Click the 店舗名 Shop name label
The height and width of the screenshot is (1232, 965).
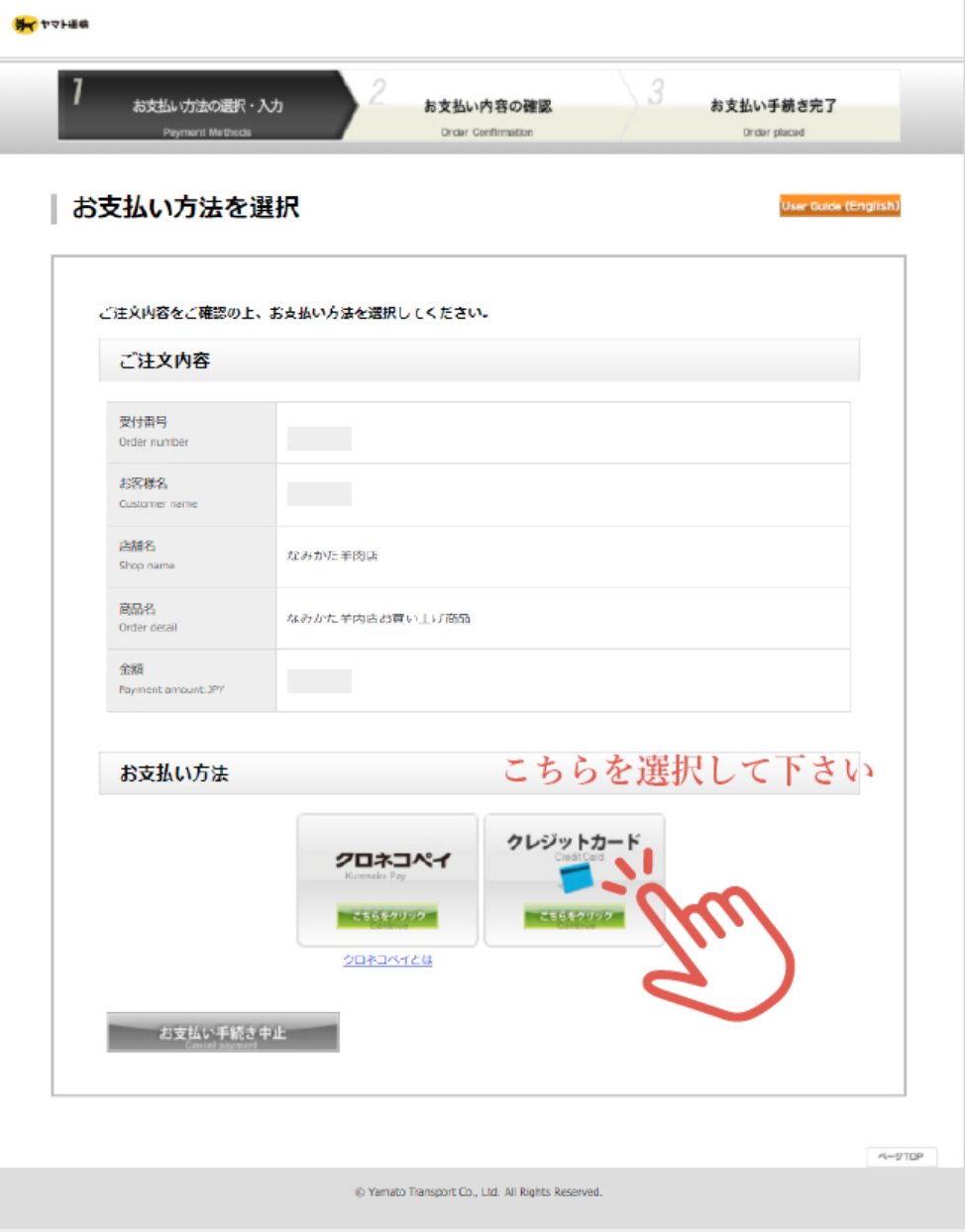(147, 555)
